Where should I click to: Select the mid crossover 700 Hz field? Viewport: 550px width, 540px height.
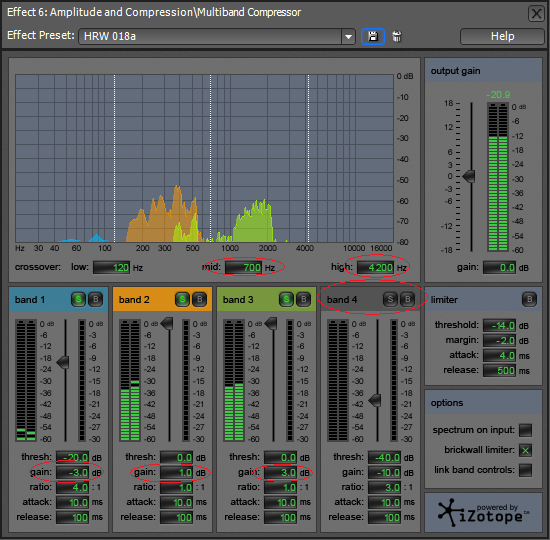(244, 268)
